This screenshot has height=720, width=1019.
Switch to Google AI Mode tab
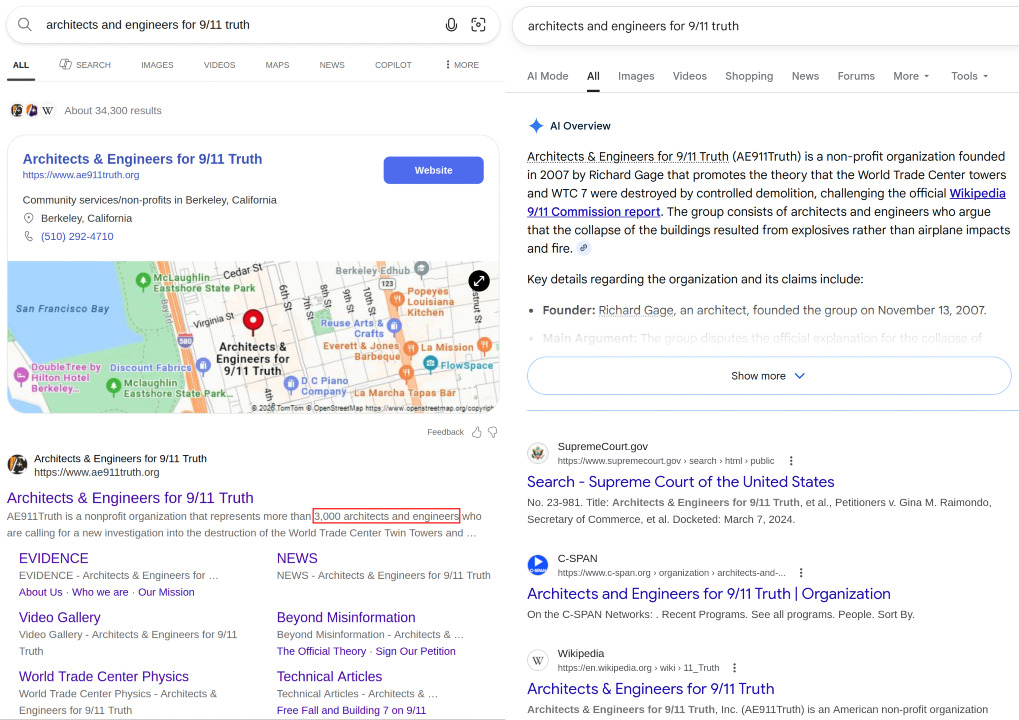tap(548, 76)
